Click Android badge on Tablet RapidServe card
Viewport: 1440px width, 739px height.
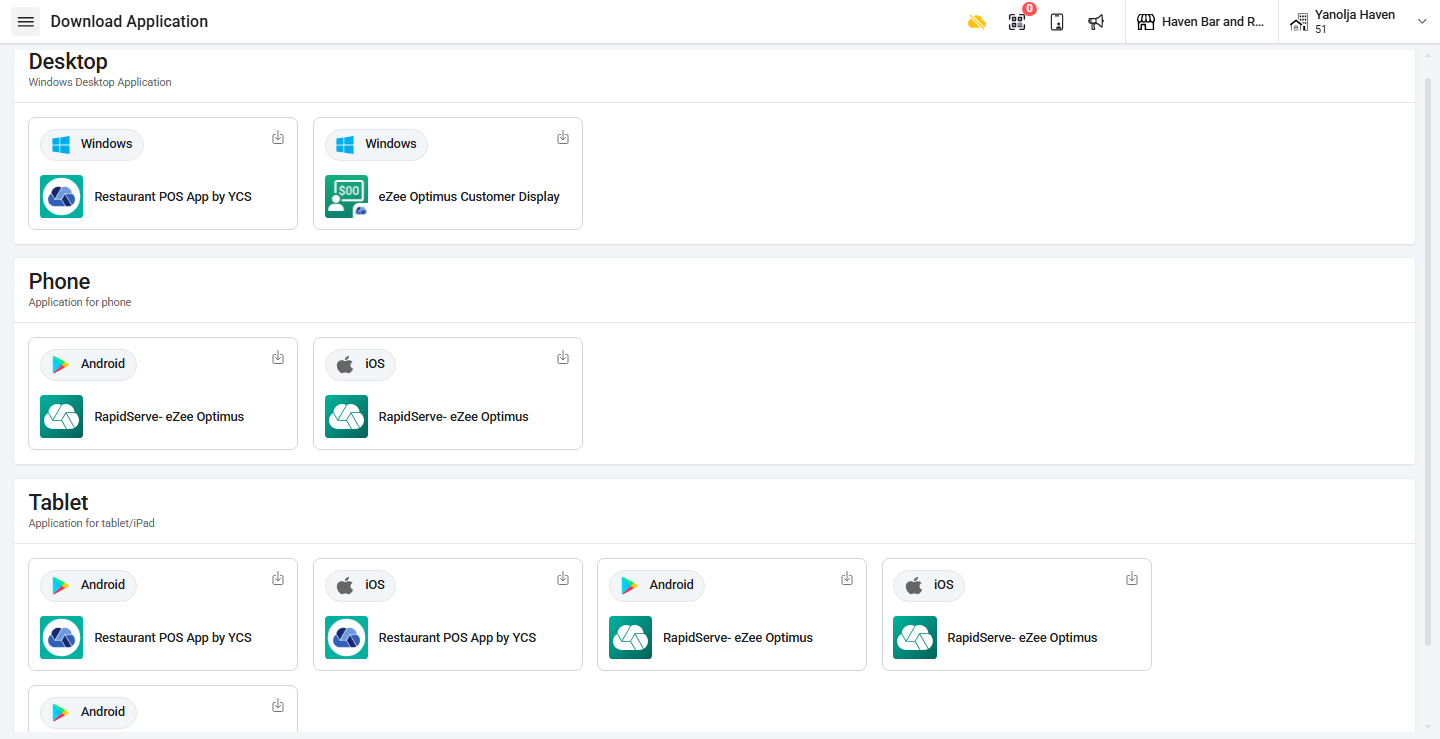click(657, 585)
